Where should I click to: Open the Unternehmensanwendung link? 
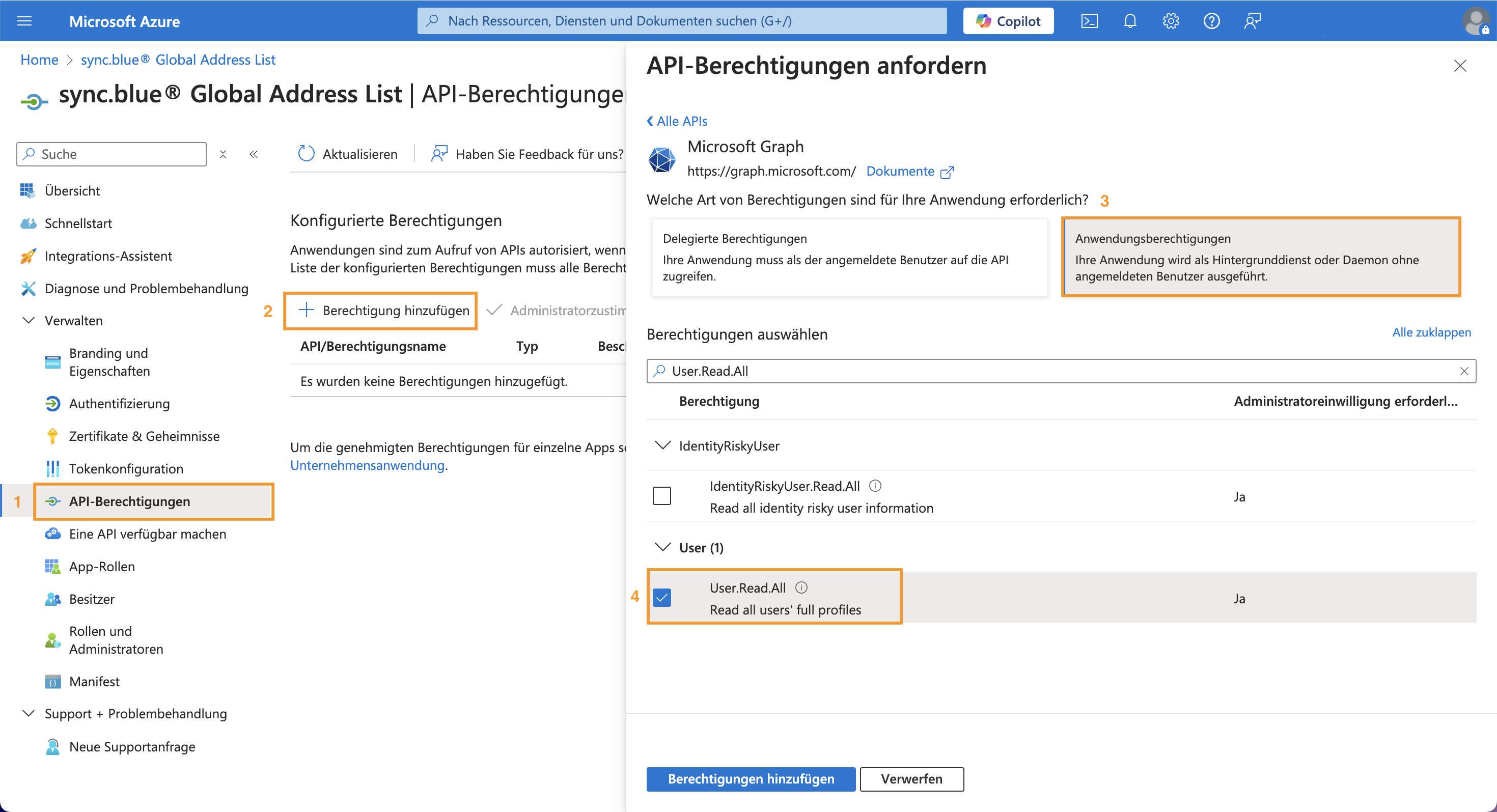coord(367,465)
